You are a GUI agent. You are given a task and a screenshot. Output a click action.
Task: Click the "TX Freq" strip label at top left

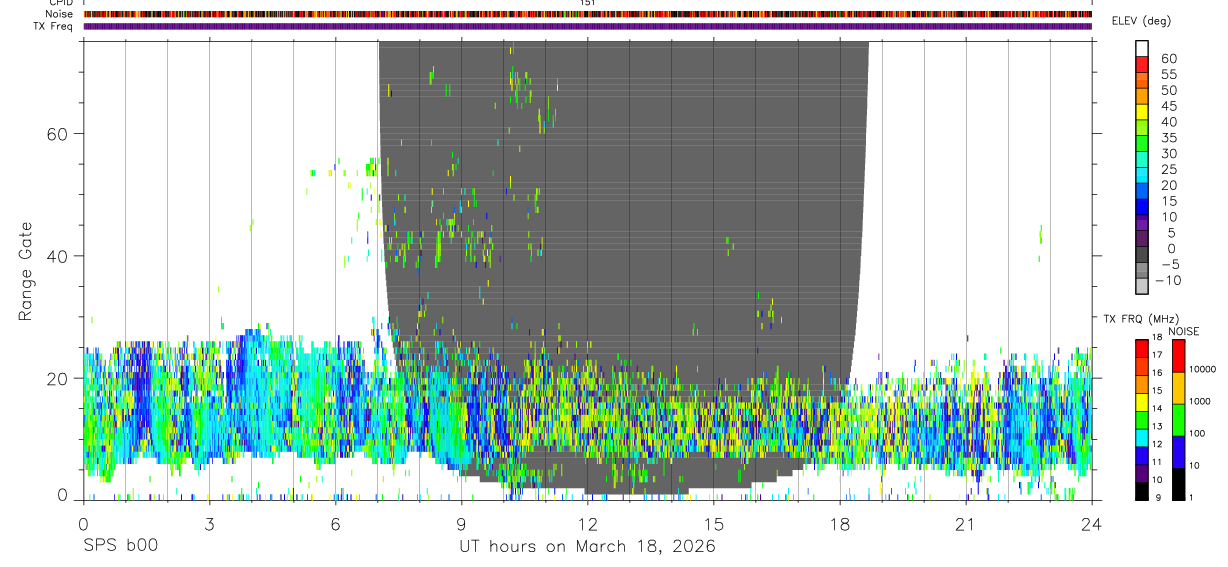pyautogui.click(x=54, y=26)
